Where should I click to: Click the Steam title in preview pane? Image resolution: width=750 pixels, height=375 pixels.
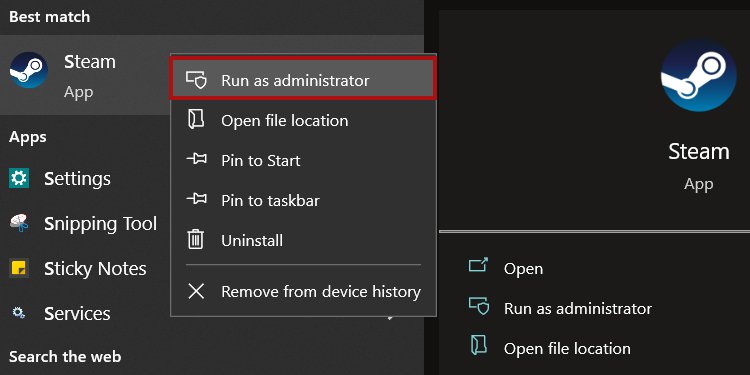698,152
